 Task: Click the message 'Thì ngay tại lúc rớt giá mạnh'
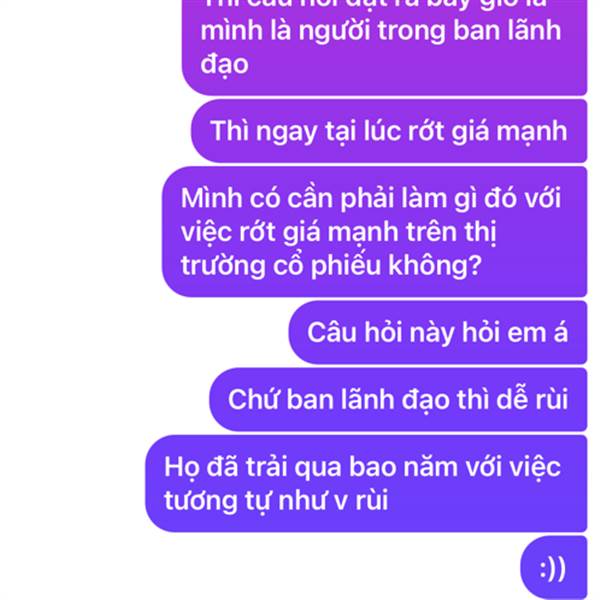pos(389,131)
